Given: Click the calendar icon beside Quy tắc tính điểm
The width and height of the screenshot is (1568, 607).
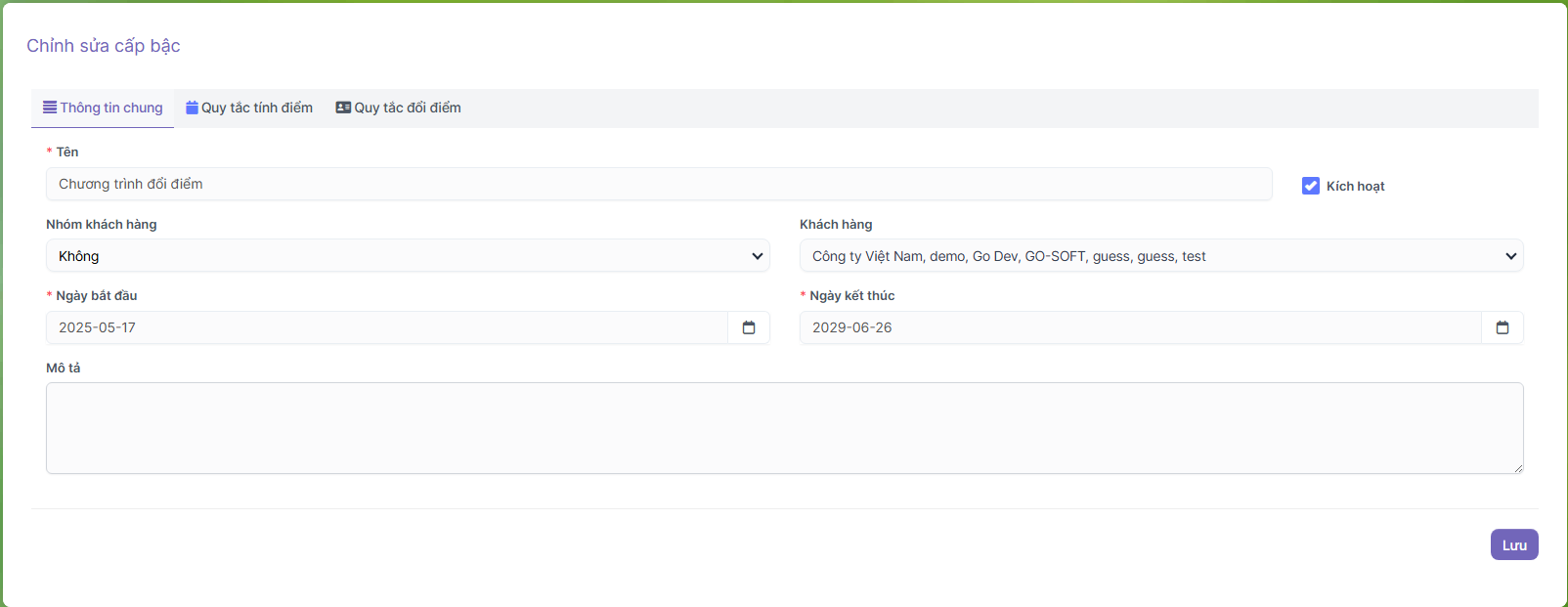Looking at the screenshot, I should pos(193,108).
